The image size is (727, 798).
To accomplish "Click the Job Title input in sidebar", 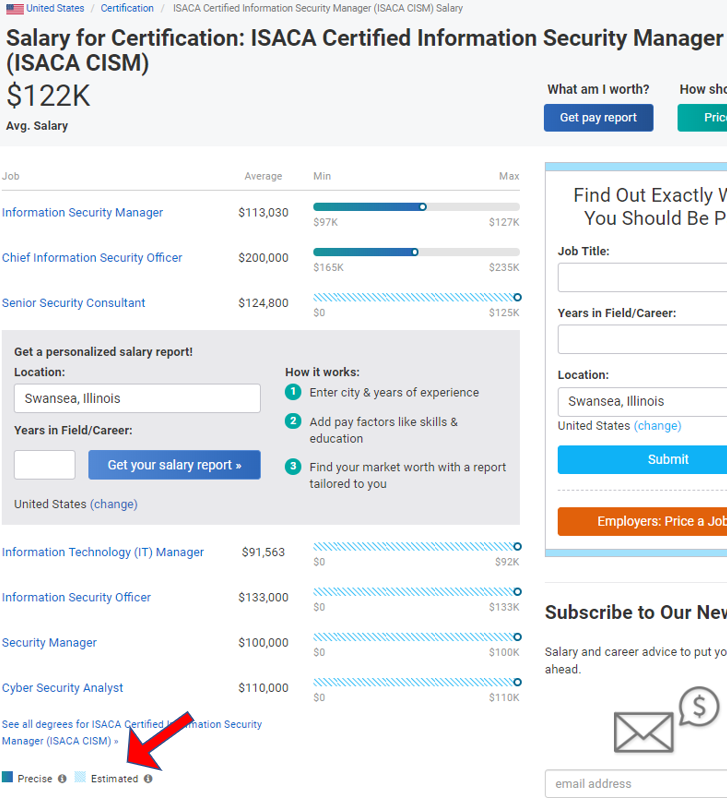I will coord(642,277).
